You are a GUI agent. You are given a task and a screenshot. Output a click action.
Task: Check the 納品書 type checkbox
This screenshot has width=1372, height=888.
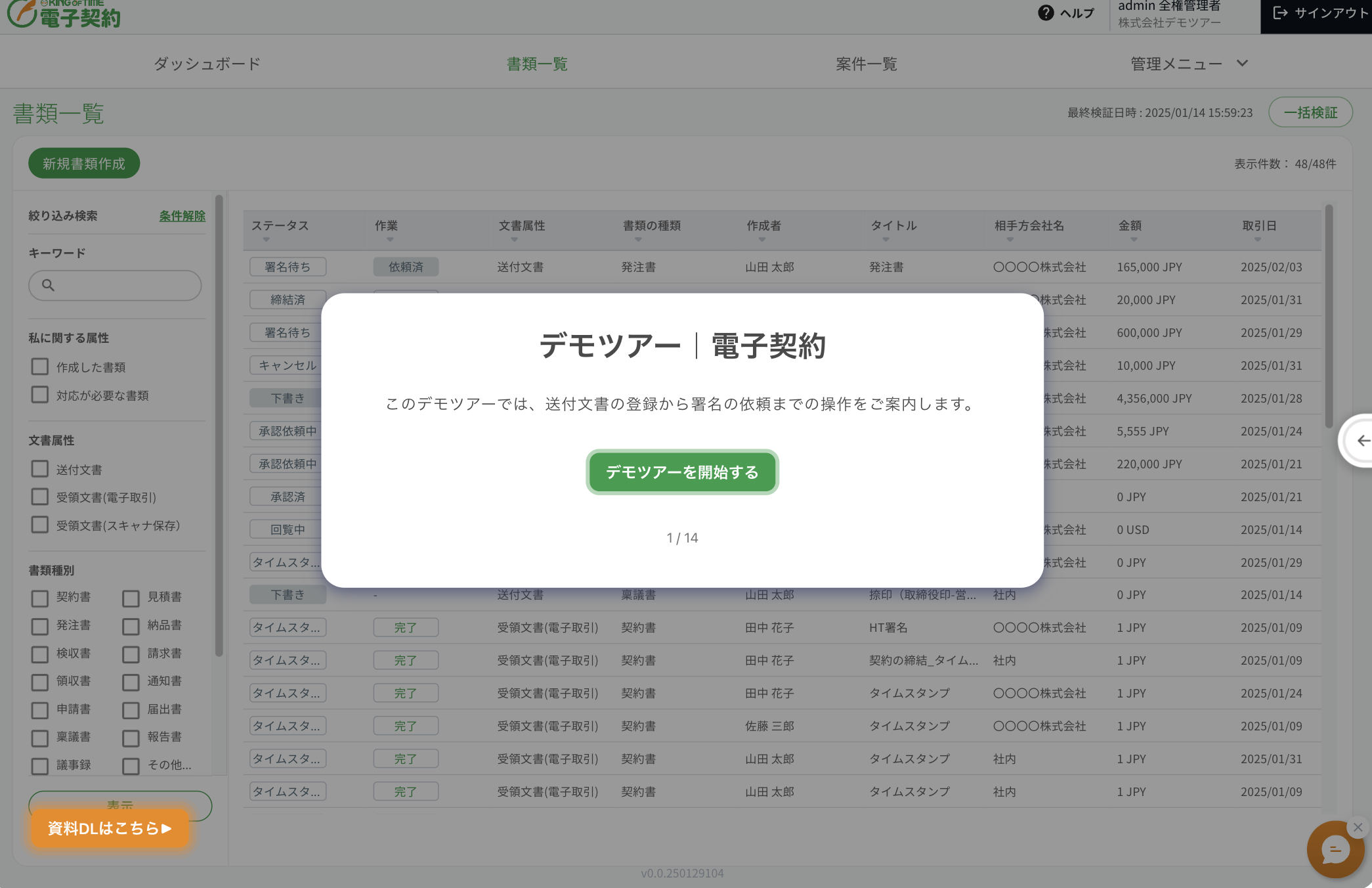pos(131,627)
